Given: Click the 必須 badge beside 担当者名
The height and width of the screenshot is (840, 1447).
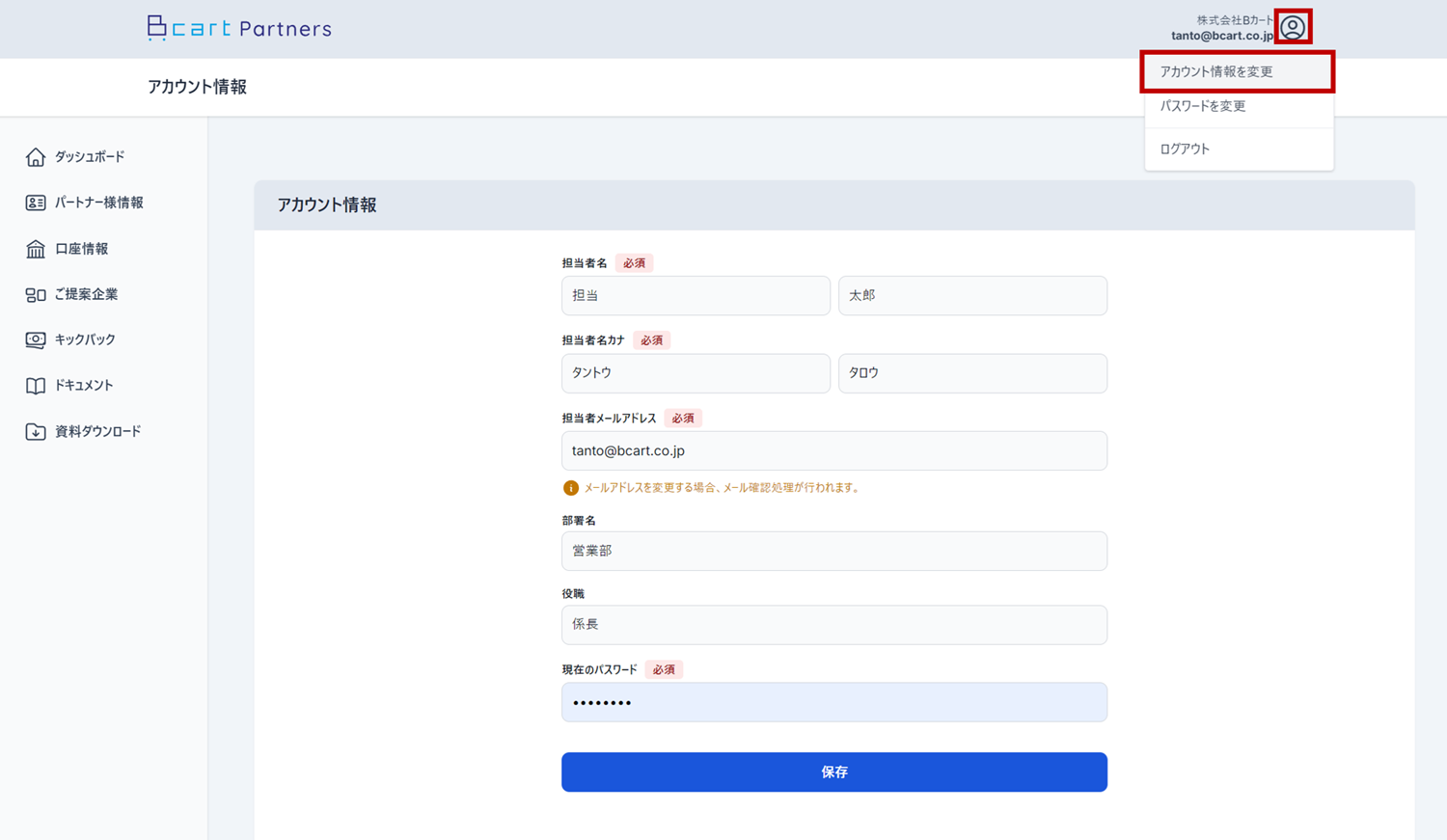Looking at the screenshot, I should click(x=634, y=263).
